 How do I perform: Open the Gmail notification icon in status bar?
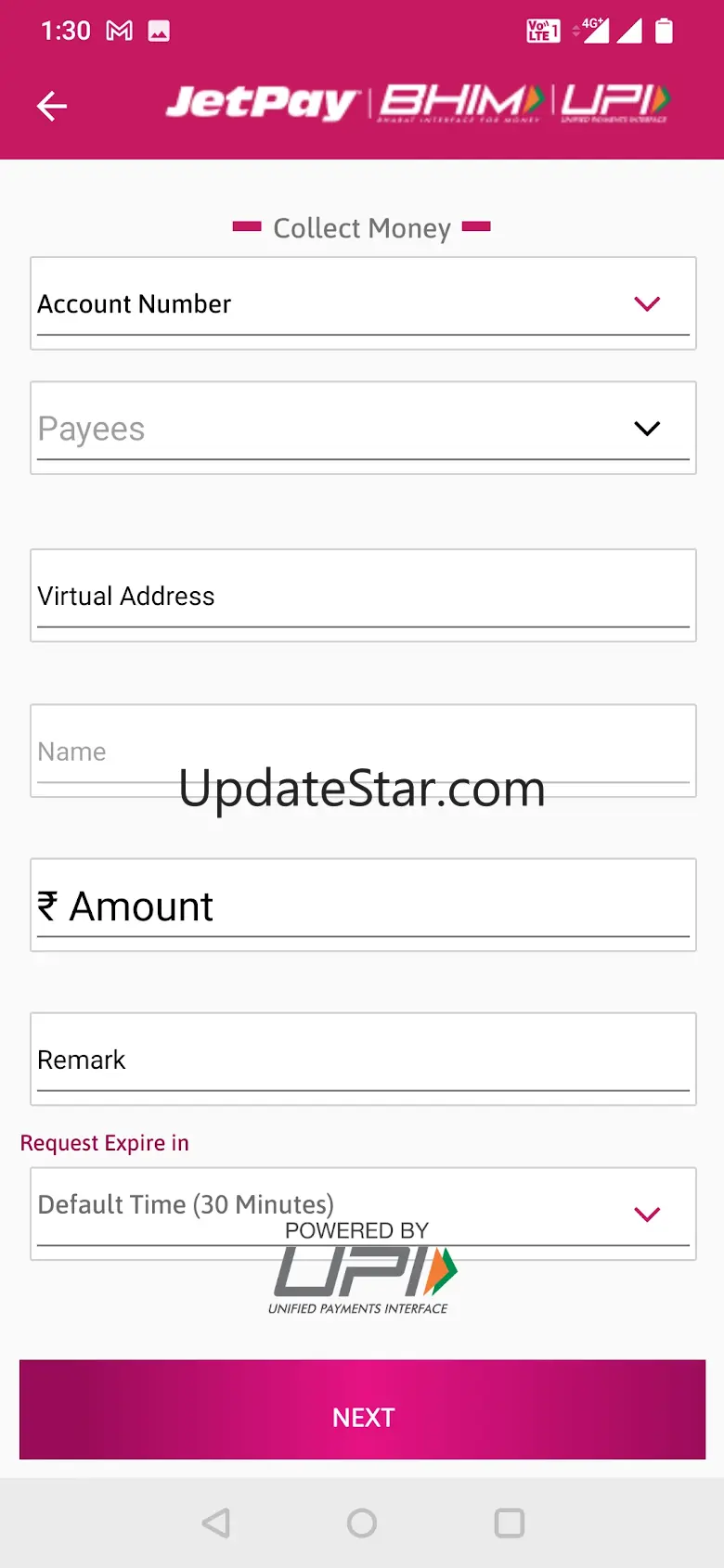[120, 31]
